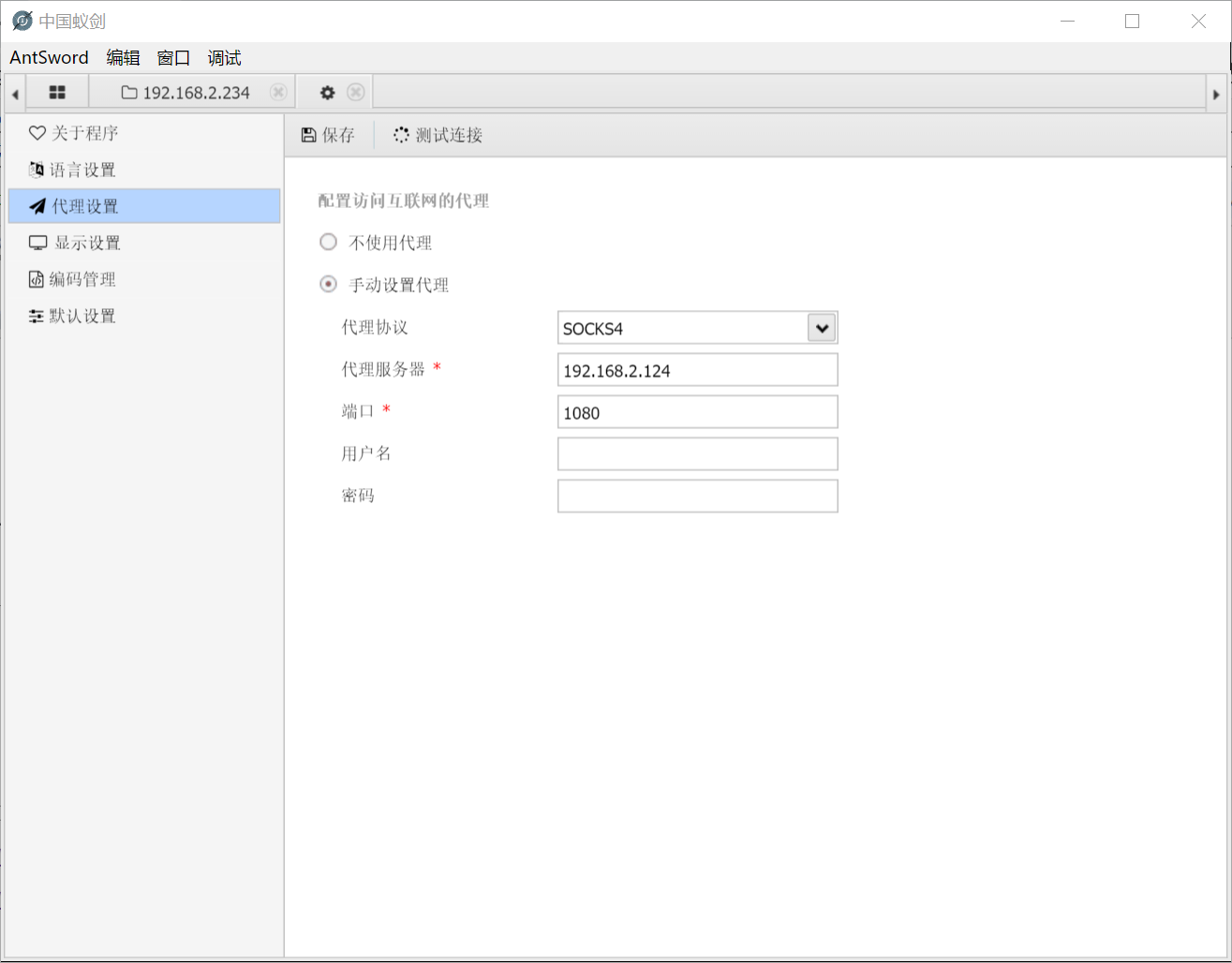
Task: Click the code file icon beside 编码管理
Action: 37,279
